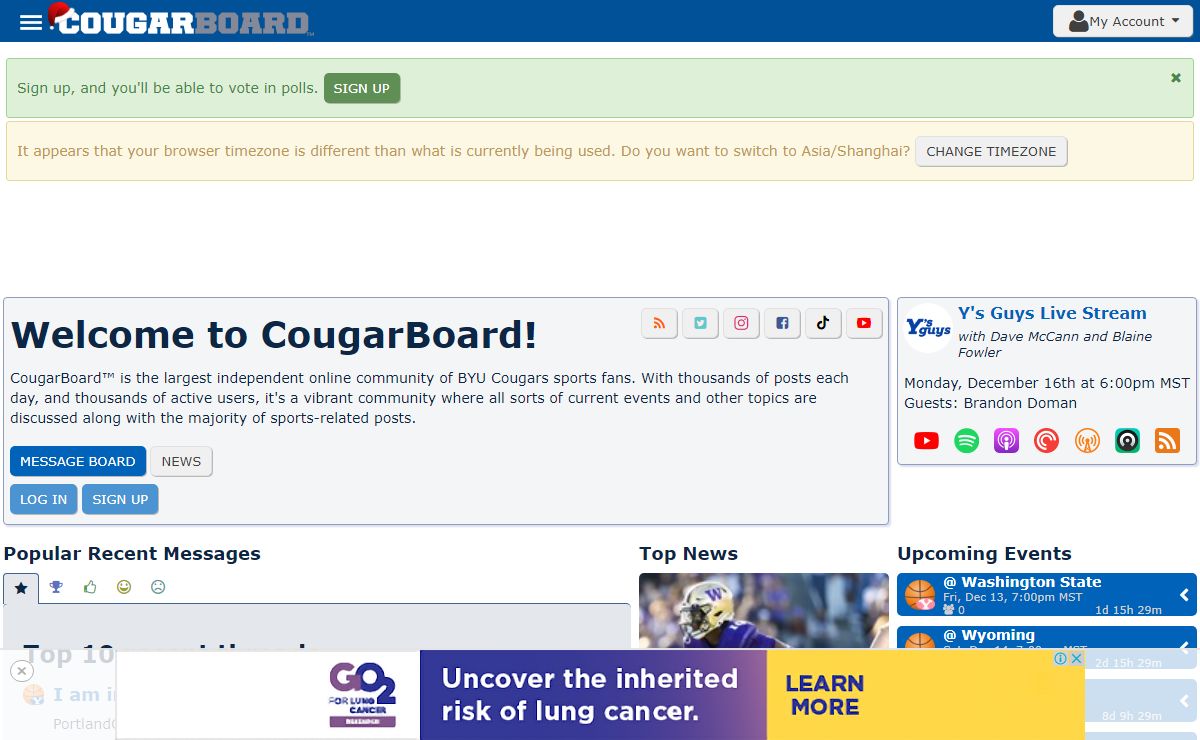Click 'Guests: Brandon Doman' text
Image resolution: width=1200 pixels, height=740 pixels.
(x=990, y=403)
